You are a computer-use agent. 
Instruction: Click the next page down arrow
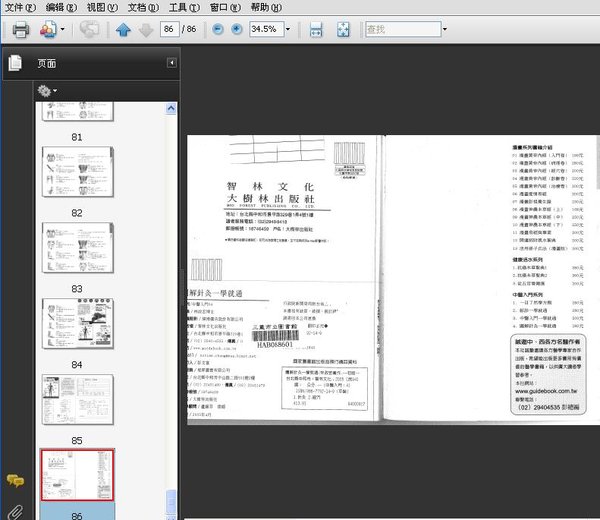pyautogui.click(x=145, y=30)
